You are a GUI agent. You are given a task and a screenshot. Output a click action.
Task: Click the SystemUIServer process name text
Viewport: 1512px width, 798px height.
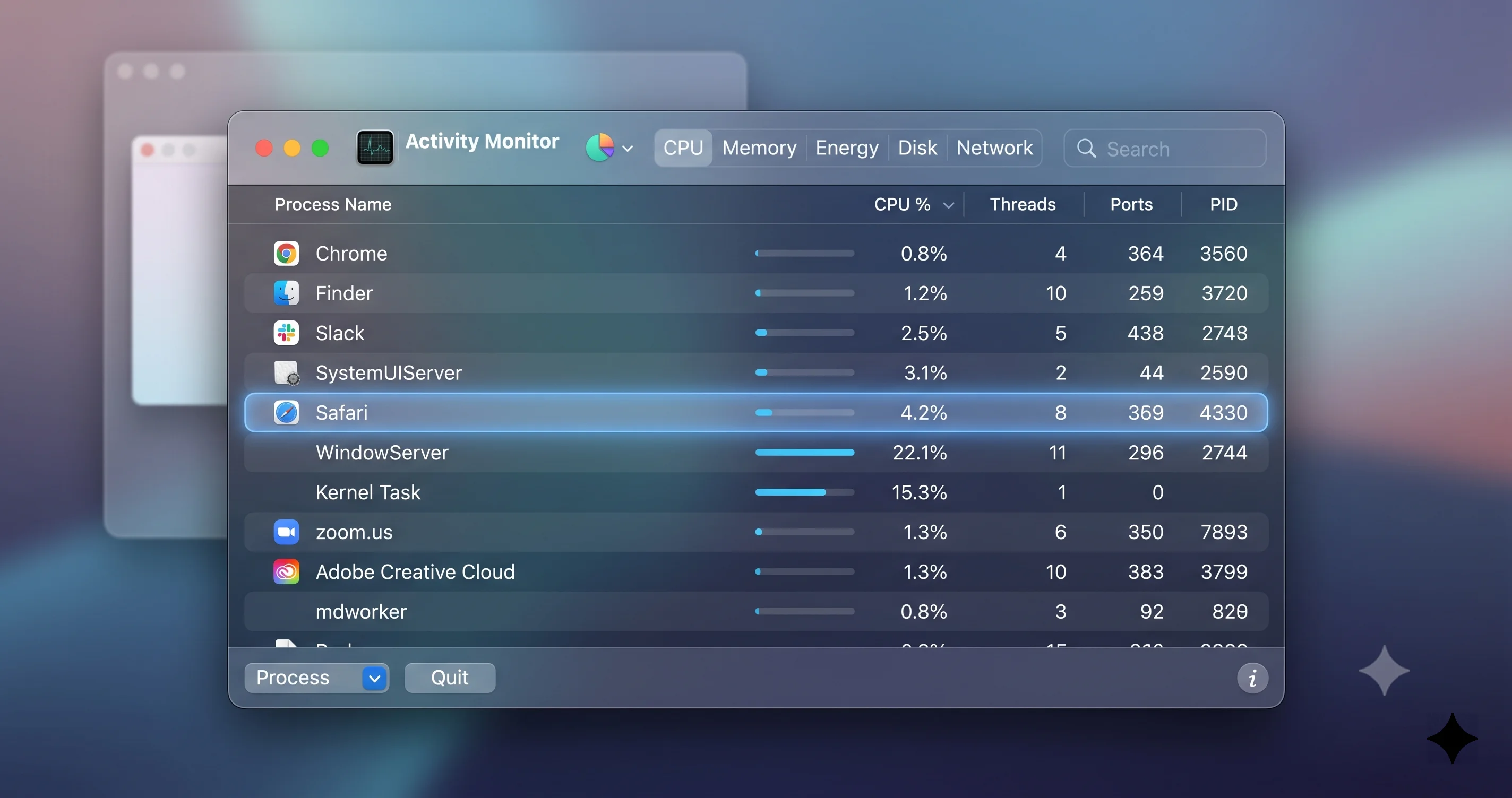[x=389, y=372]
